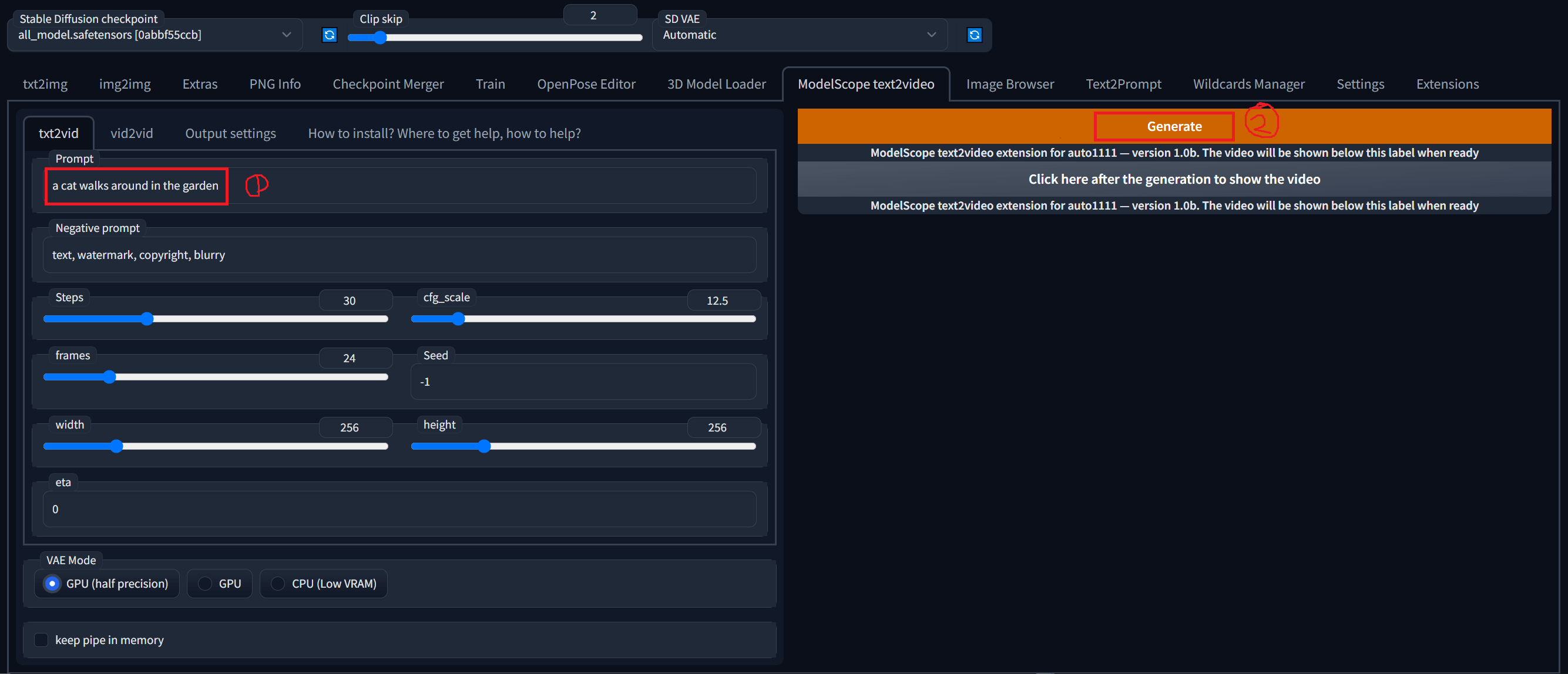Open the OpenPose Editor tab
1568x674 pixels.
click(586, 84)
